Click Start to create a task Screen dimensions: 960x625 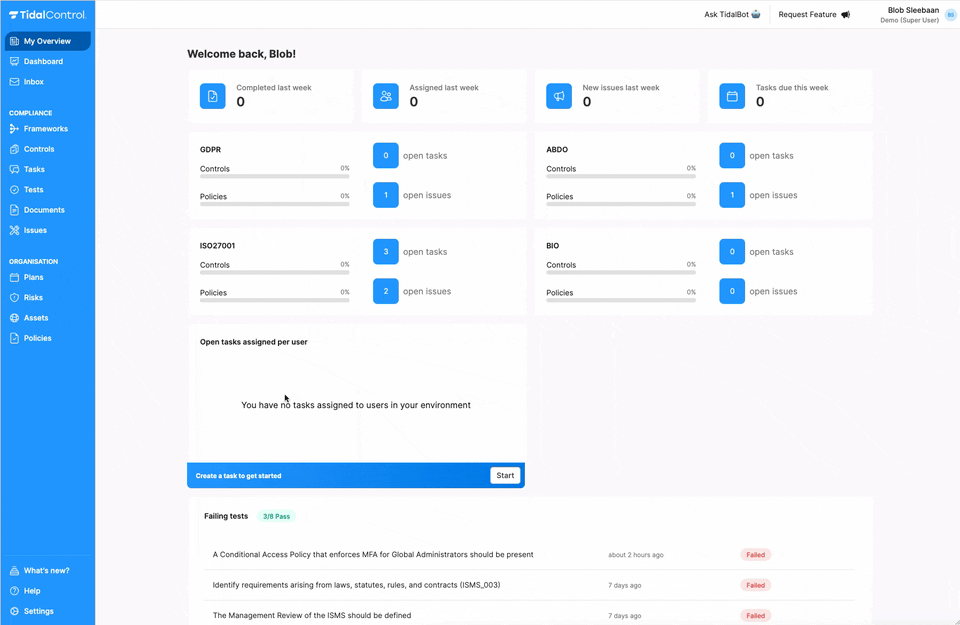505,475
